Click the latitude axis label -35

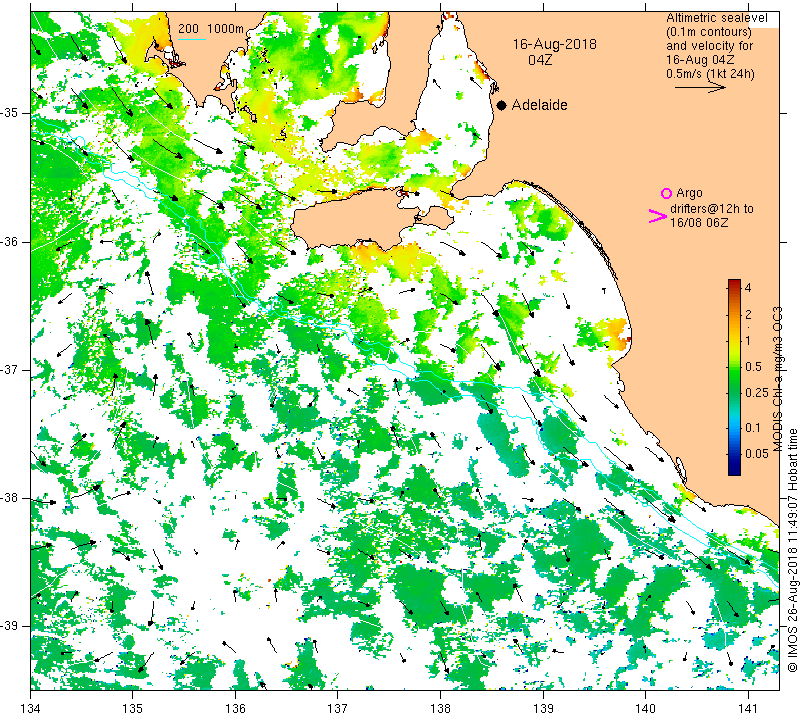coord(9,113)
